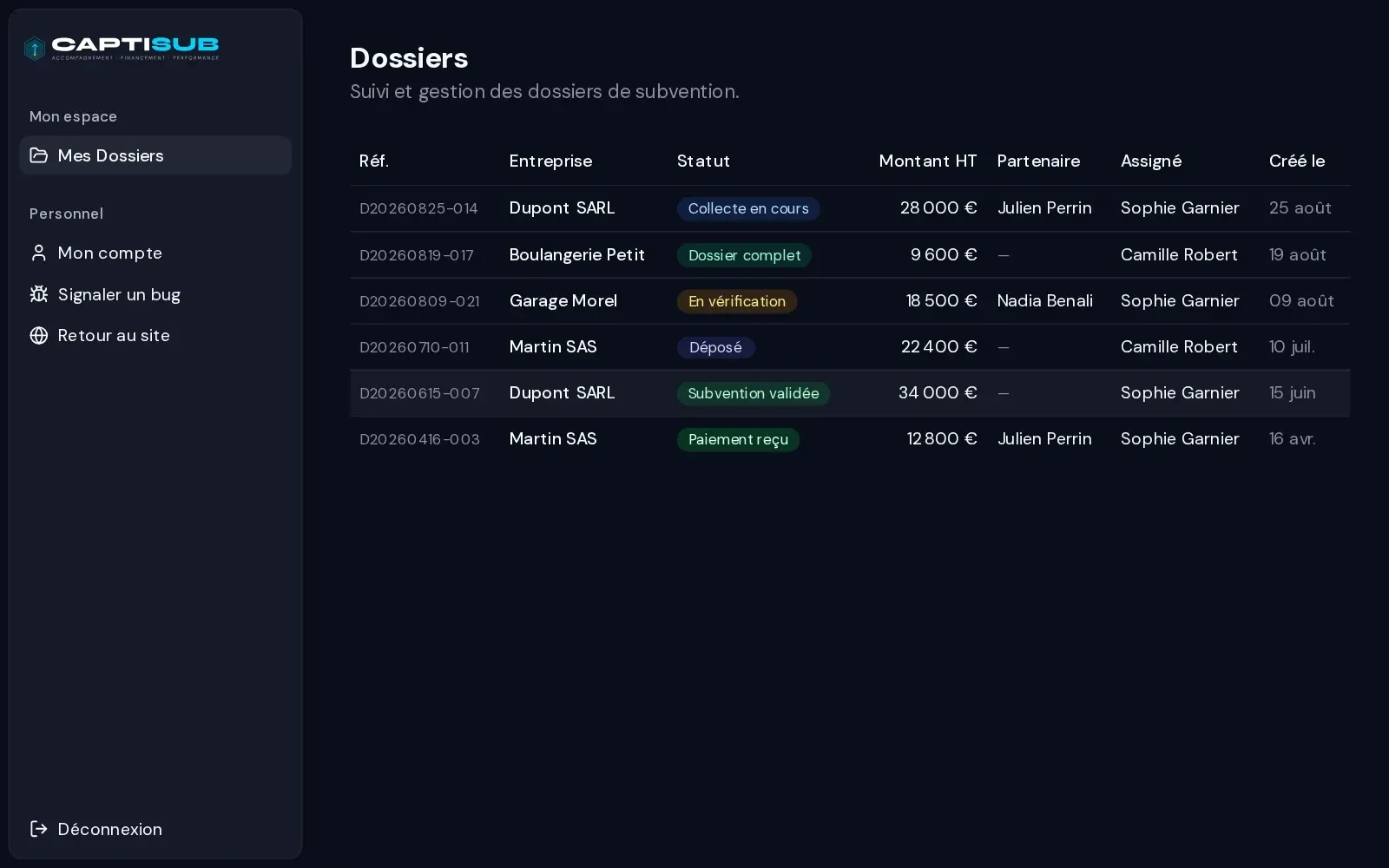
Task: Click the Dossier complet status badge
Action: click(x=744, y=255)
